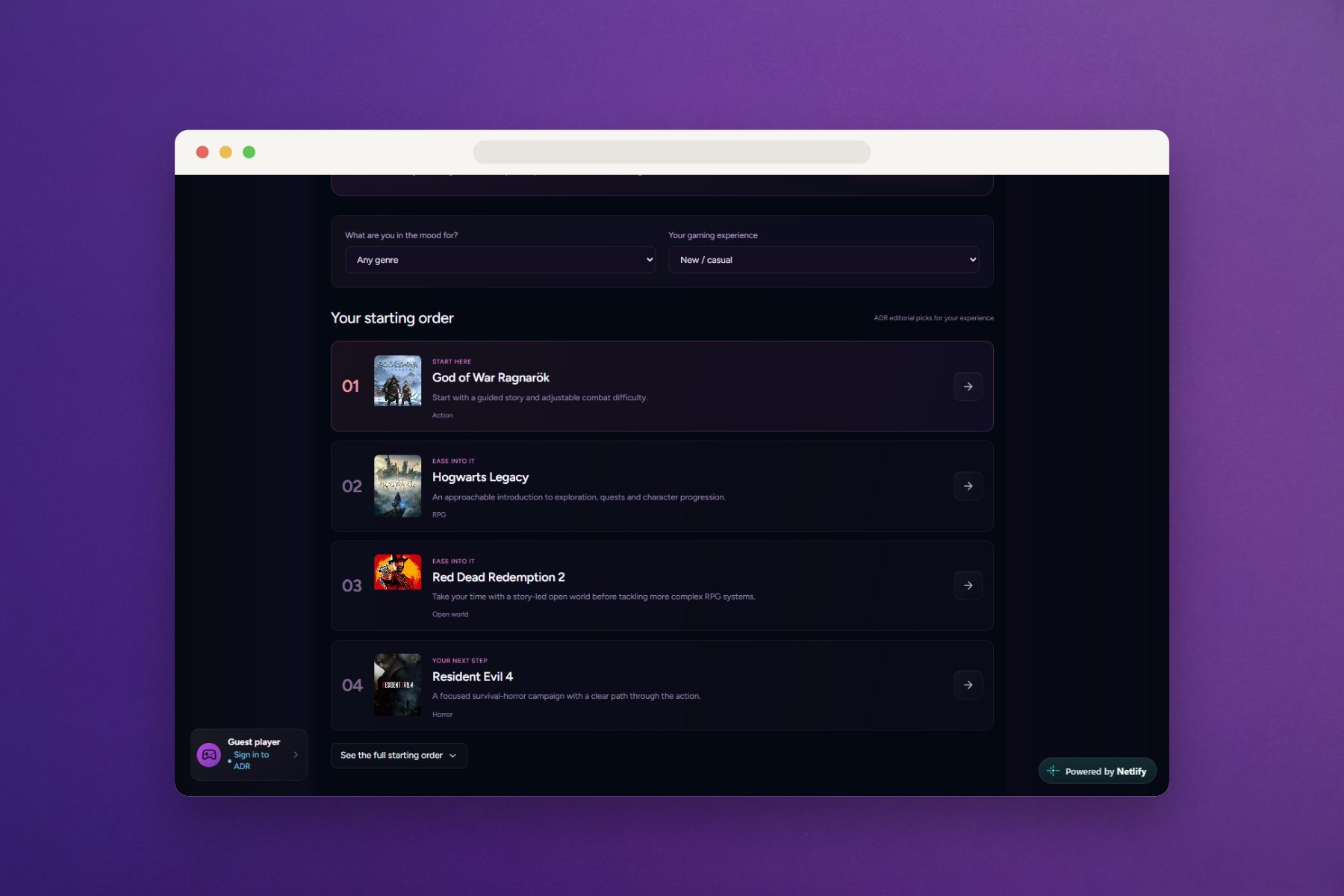The image size is (1344, 896).
Task: Open the gaming experience dropdown showing New / casual
Action: tap(824, 260)
